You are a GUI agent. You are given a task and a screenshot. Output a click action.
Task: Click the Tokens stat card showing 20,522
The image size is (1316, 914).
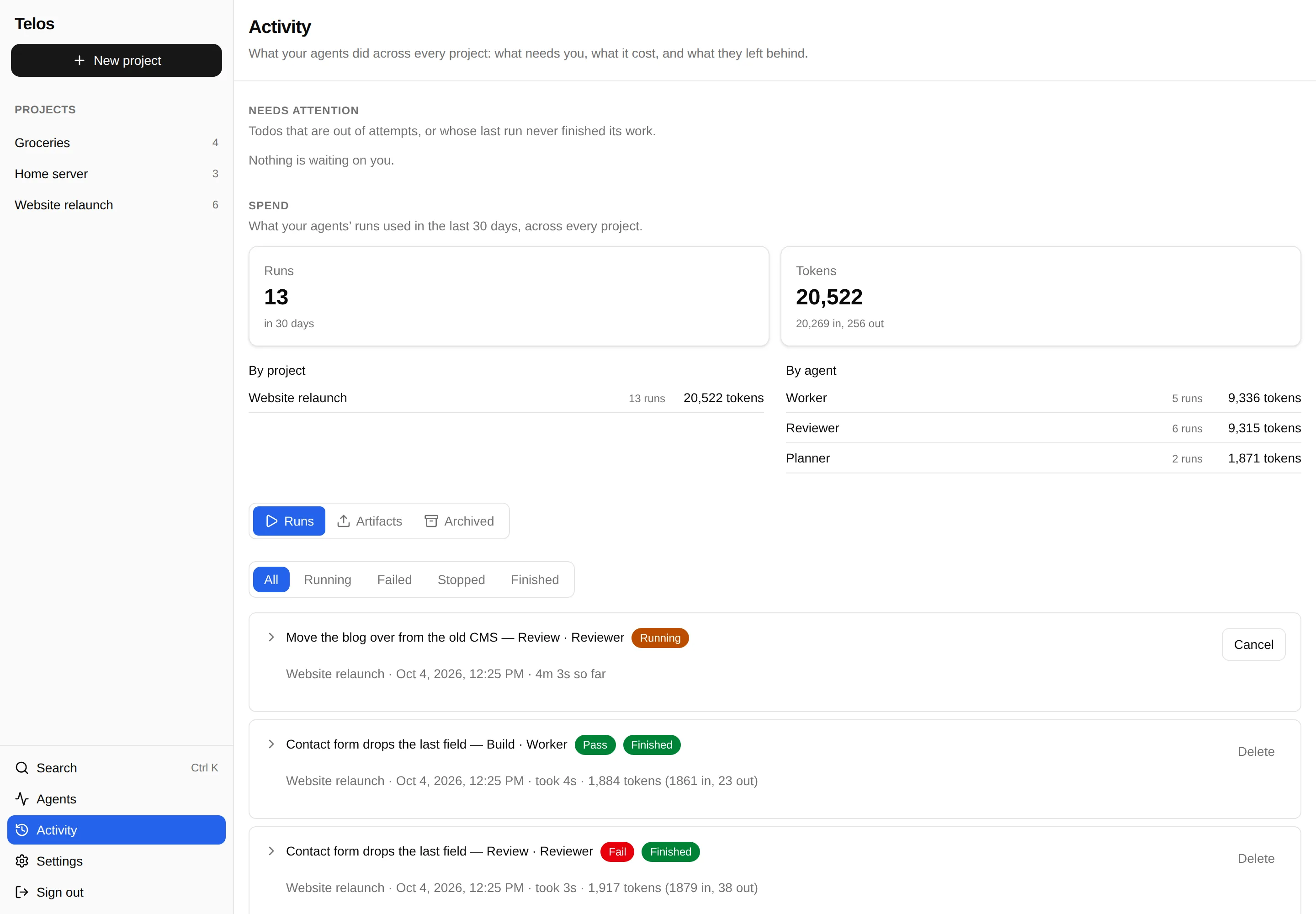(1040, 296)
